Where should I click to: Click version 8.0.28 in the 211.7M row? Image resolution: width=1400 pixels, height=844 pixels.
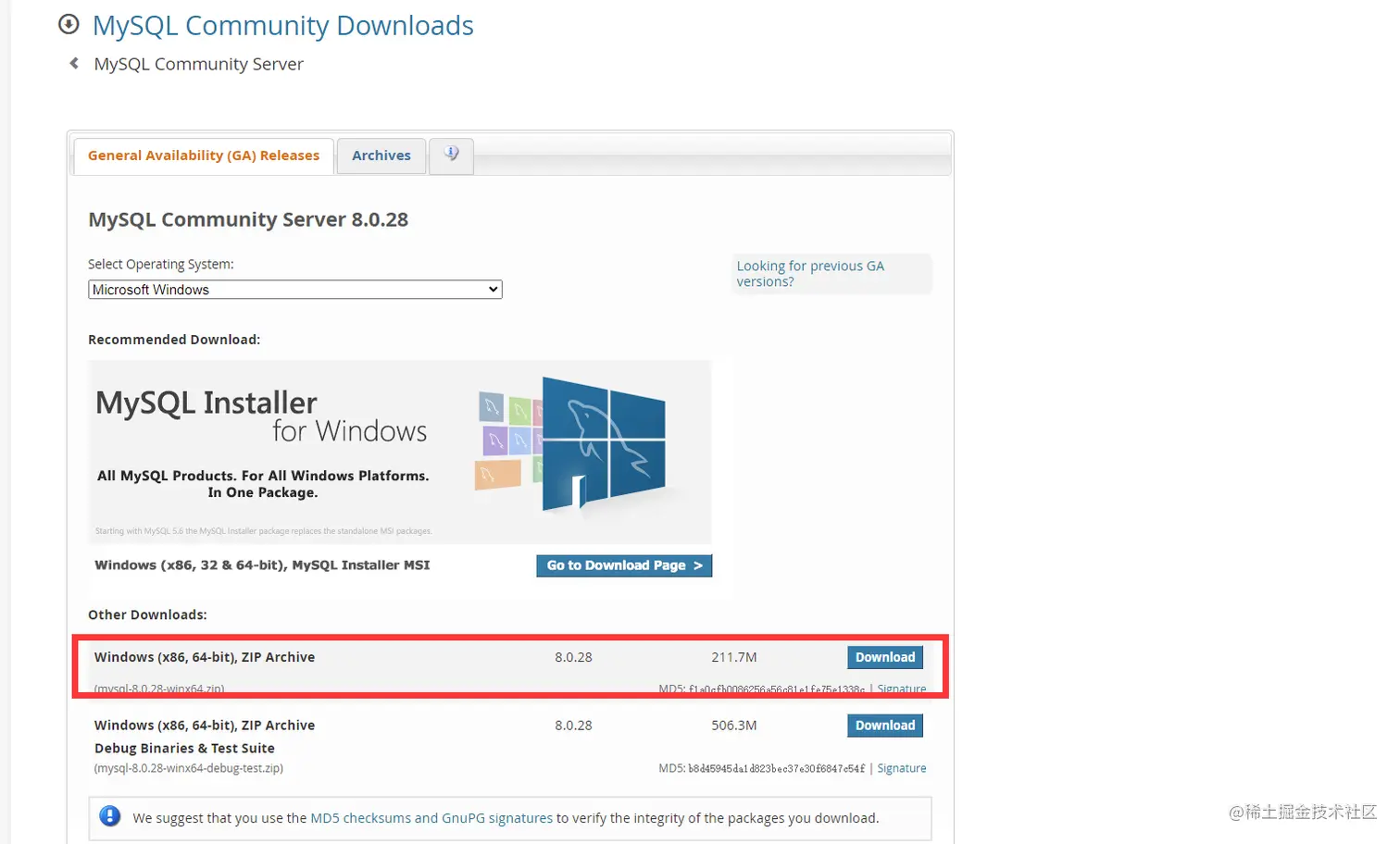point(573,657)
